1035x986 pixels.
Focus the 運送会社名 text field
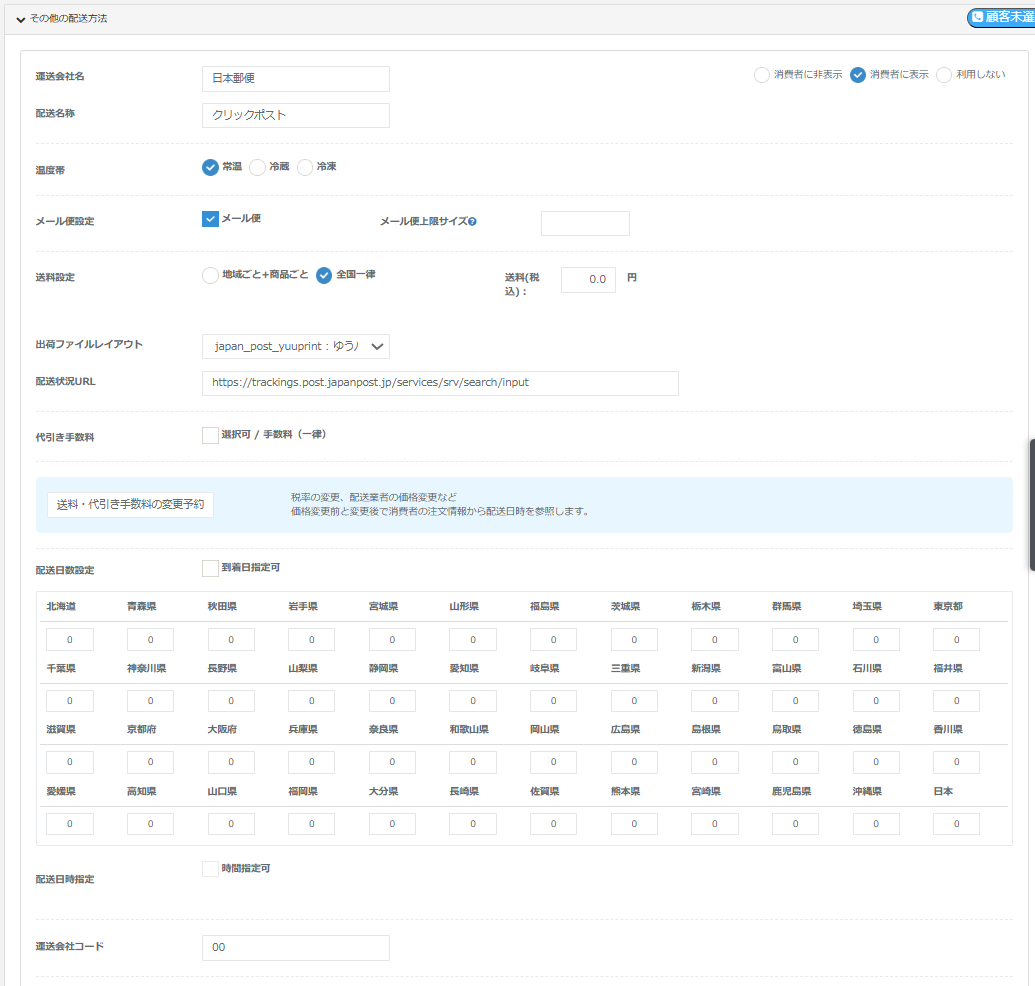pyautogui.click(x=295, y=79)
